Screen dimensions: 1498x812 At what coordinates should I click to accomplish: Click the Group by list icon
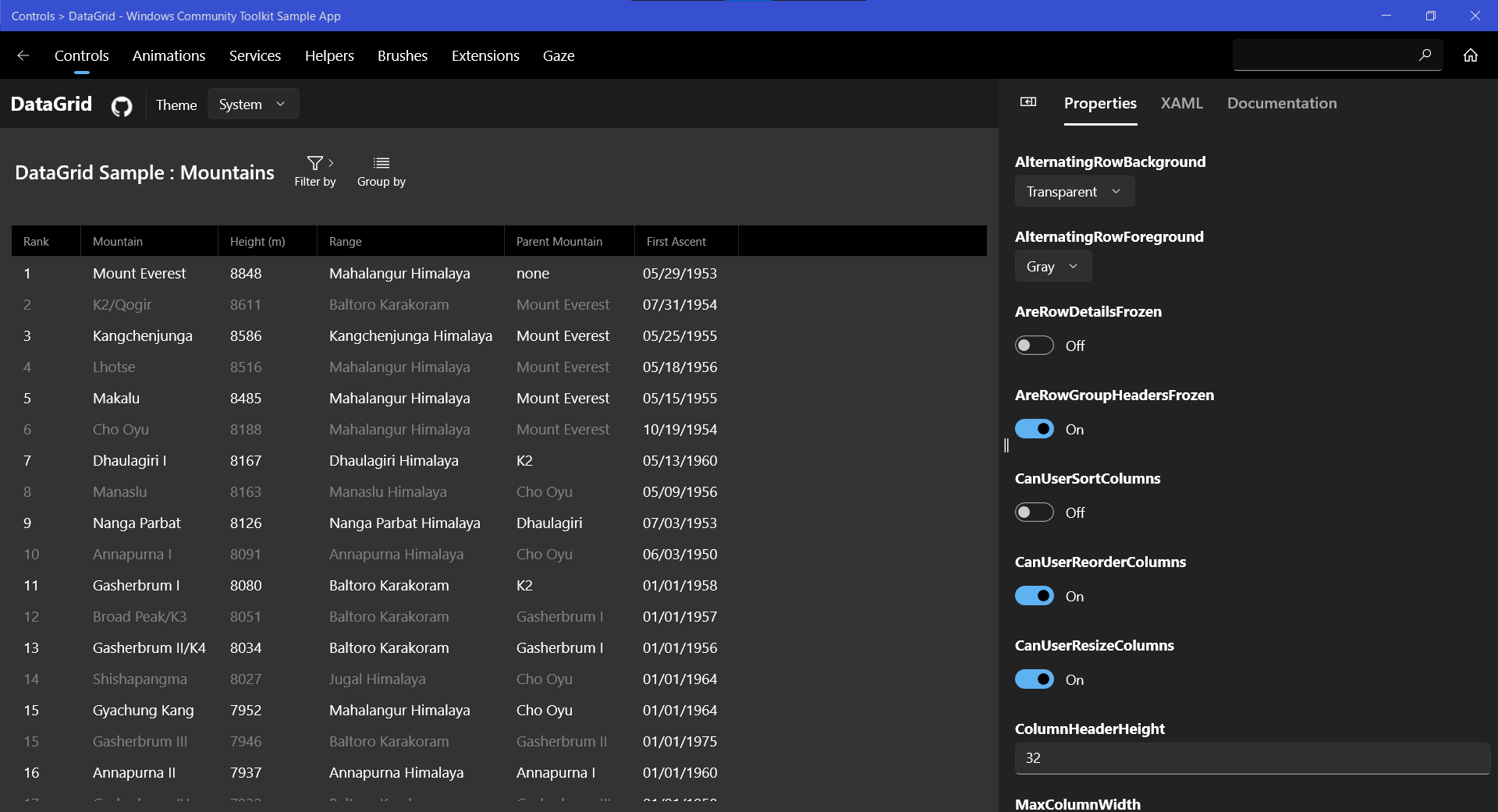[382, 163]
